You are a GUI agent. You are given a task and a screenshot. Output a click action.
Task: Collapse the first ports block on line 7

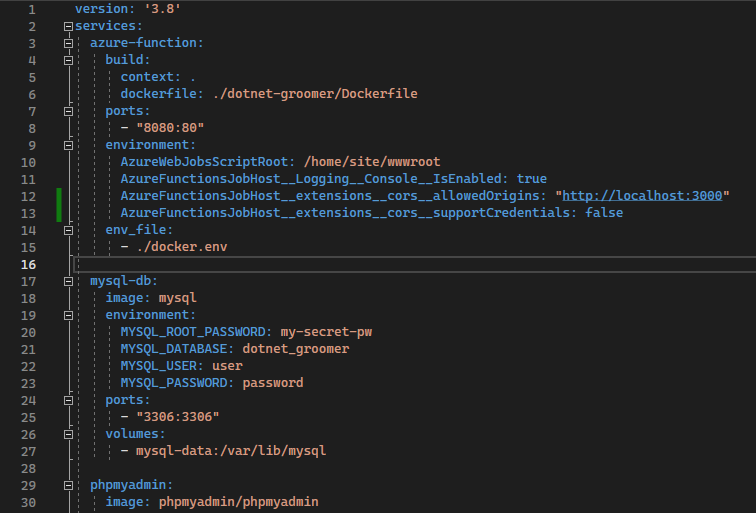[x=68, y=111]
